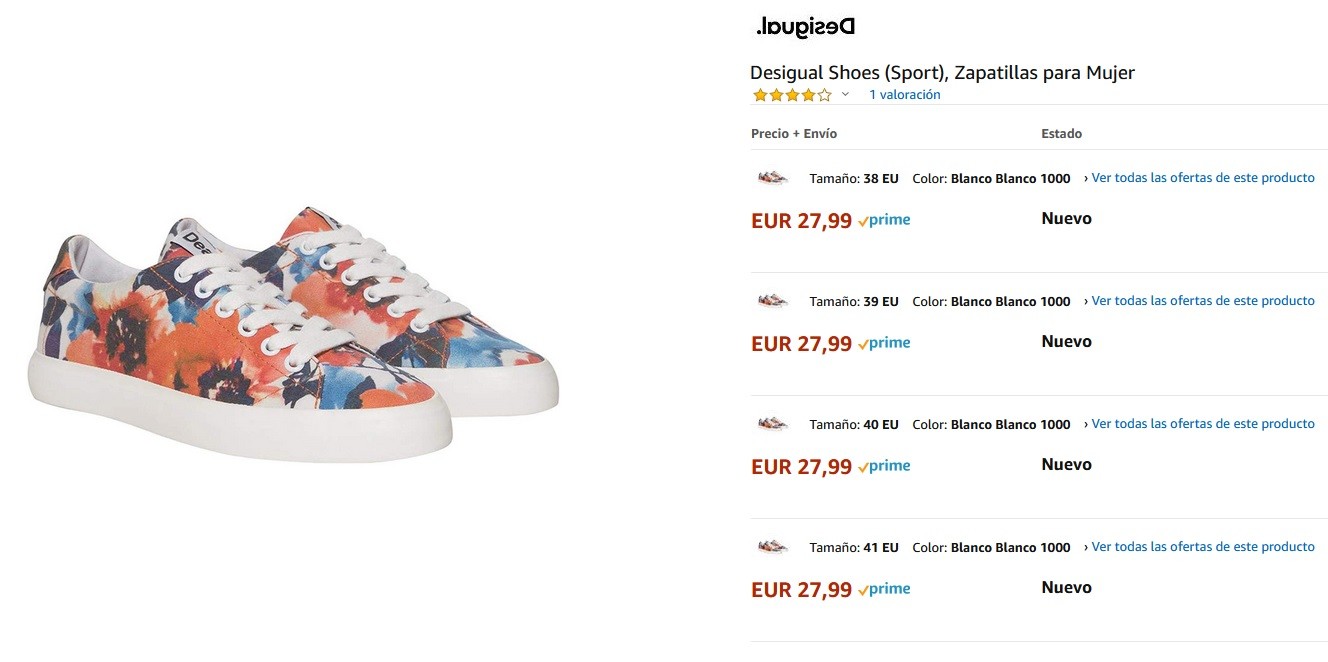Viewport: 1328px width, 662px height.
Task: Click the Prime badge on size 40 offer
Action: [884, 466]
